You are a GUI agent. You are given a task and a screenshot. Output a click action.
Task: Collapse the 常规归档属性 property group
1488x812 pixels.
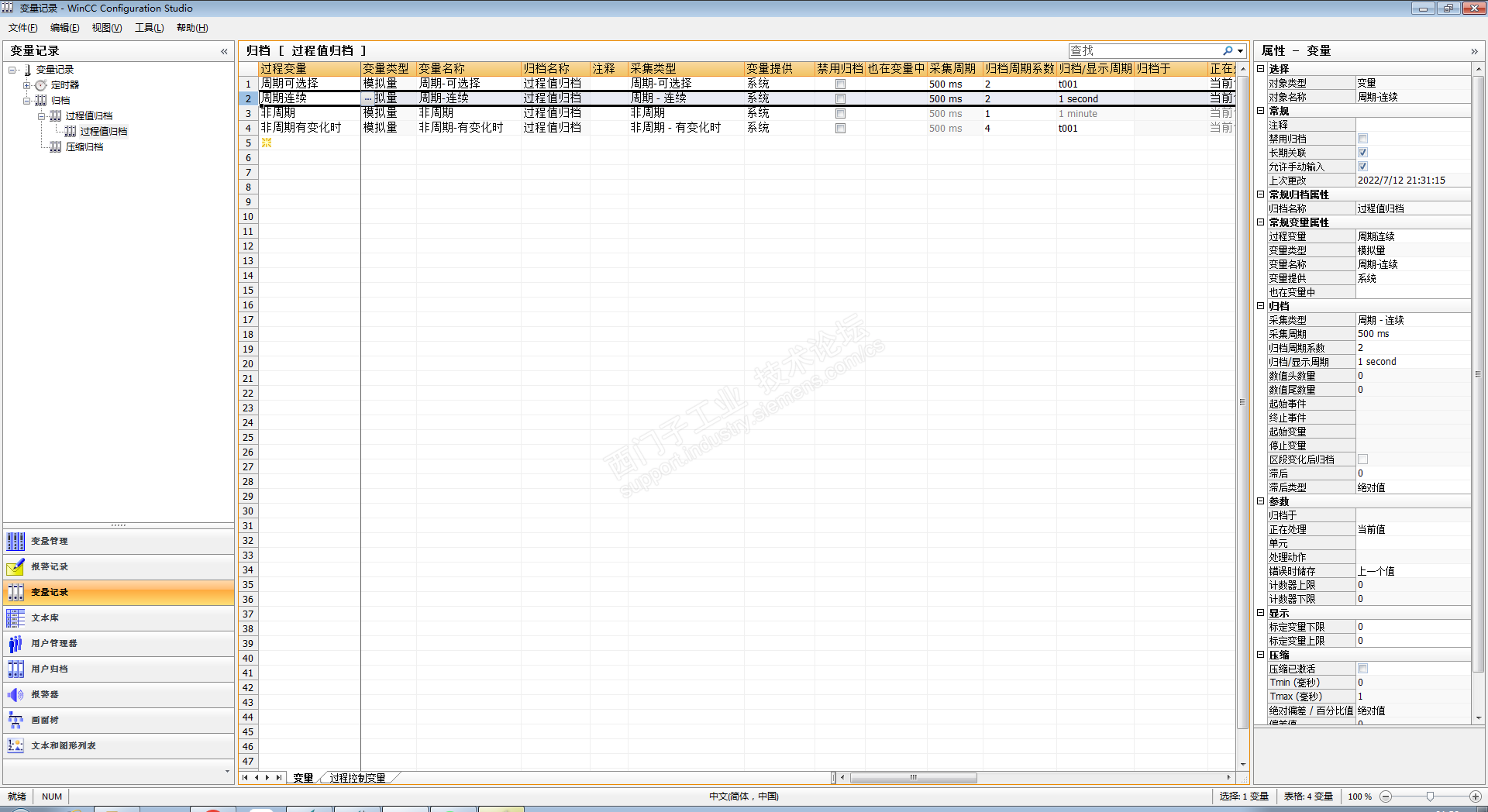point(1261,194)
